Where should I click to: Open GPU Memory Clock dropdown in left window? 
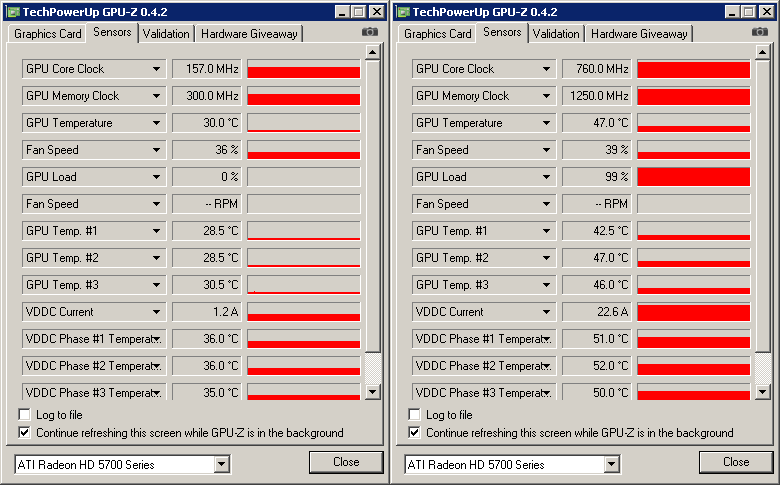coord(156,96)
